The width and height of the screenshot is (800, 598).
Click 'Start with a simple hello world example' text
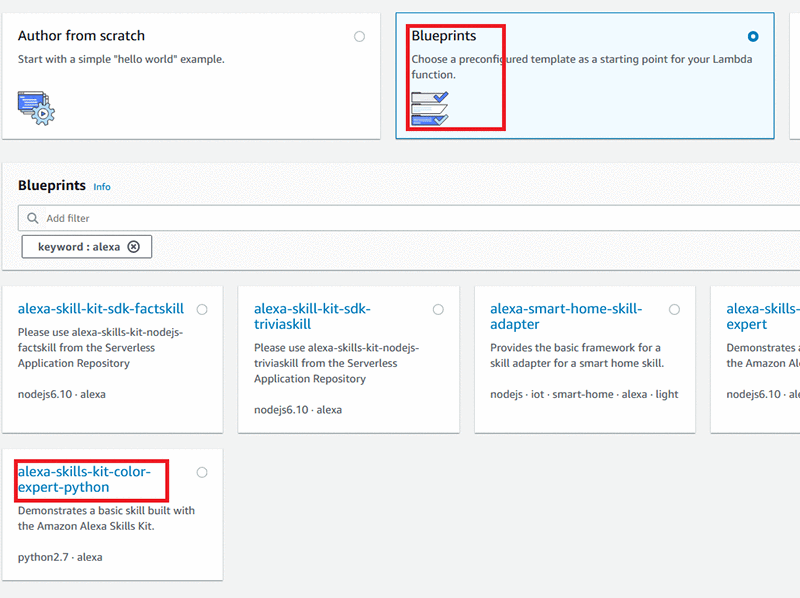pos(121,59)
